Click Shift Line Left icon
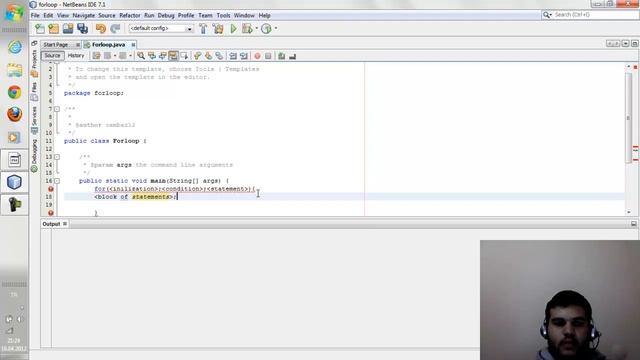640x360 pixels. point(233,56)
